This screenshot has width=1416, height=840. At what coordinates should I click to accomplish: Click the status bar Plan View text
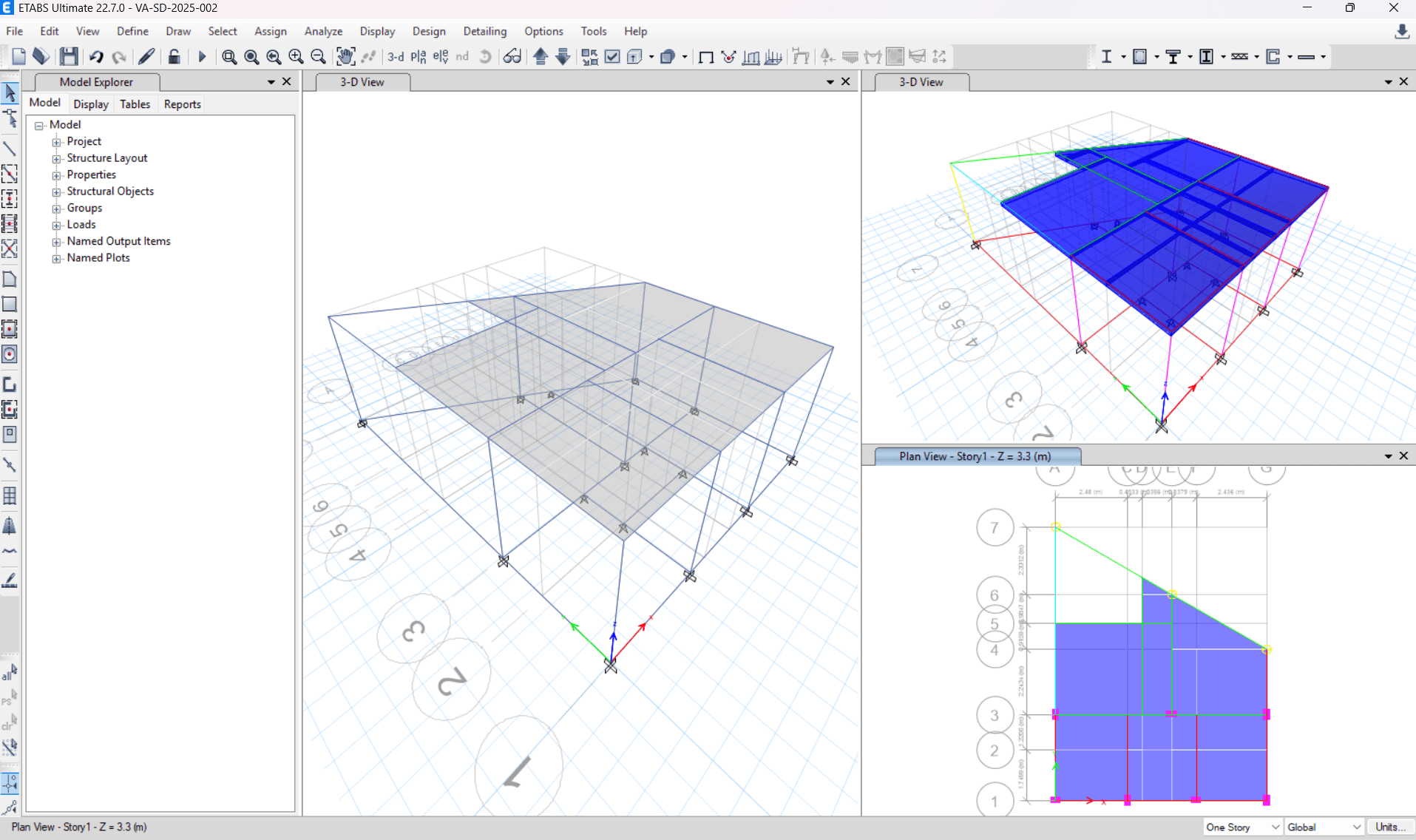[79, 827]
